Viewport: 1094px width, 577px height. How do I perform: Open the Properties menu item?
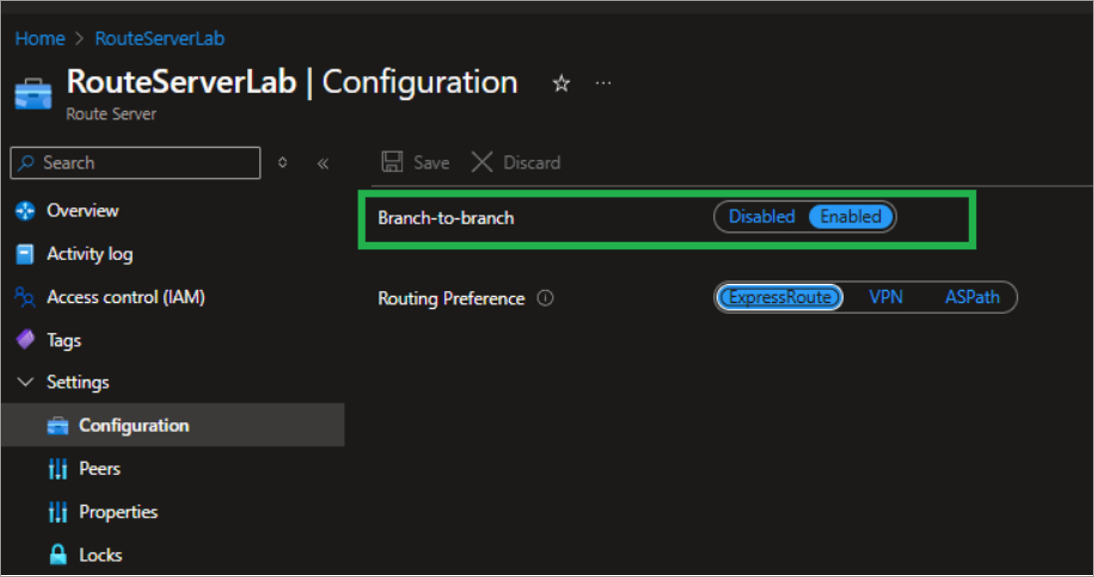pos(118,512)
